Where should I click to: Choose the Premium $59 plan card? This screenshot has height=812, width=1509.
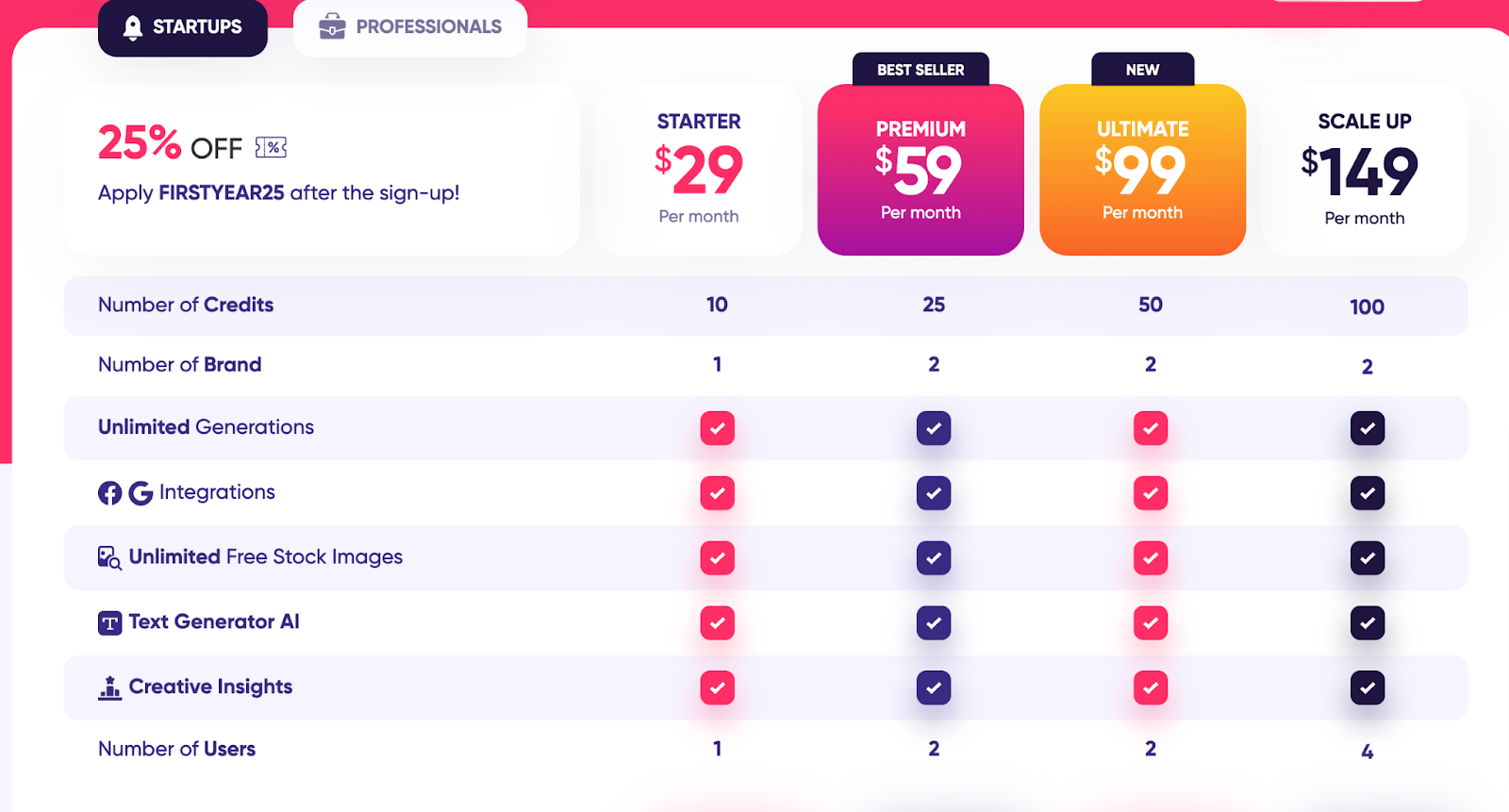pos(920,170)
